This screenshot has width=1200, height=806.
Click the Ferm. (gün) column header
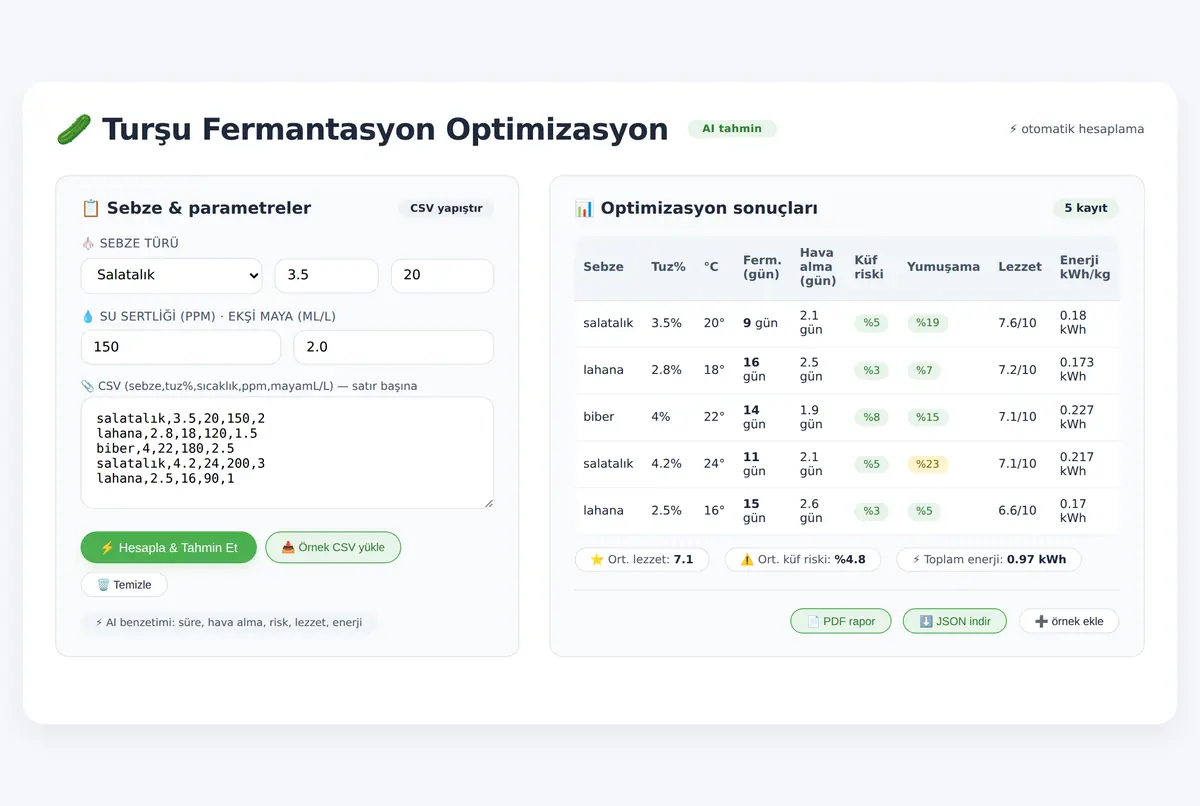(762, 267)
